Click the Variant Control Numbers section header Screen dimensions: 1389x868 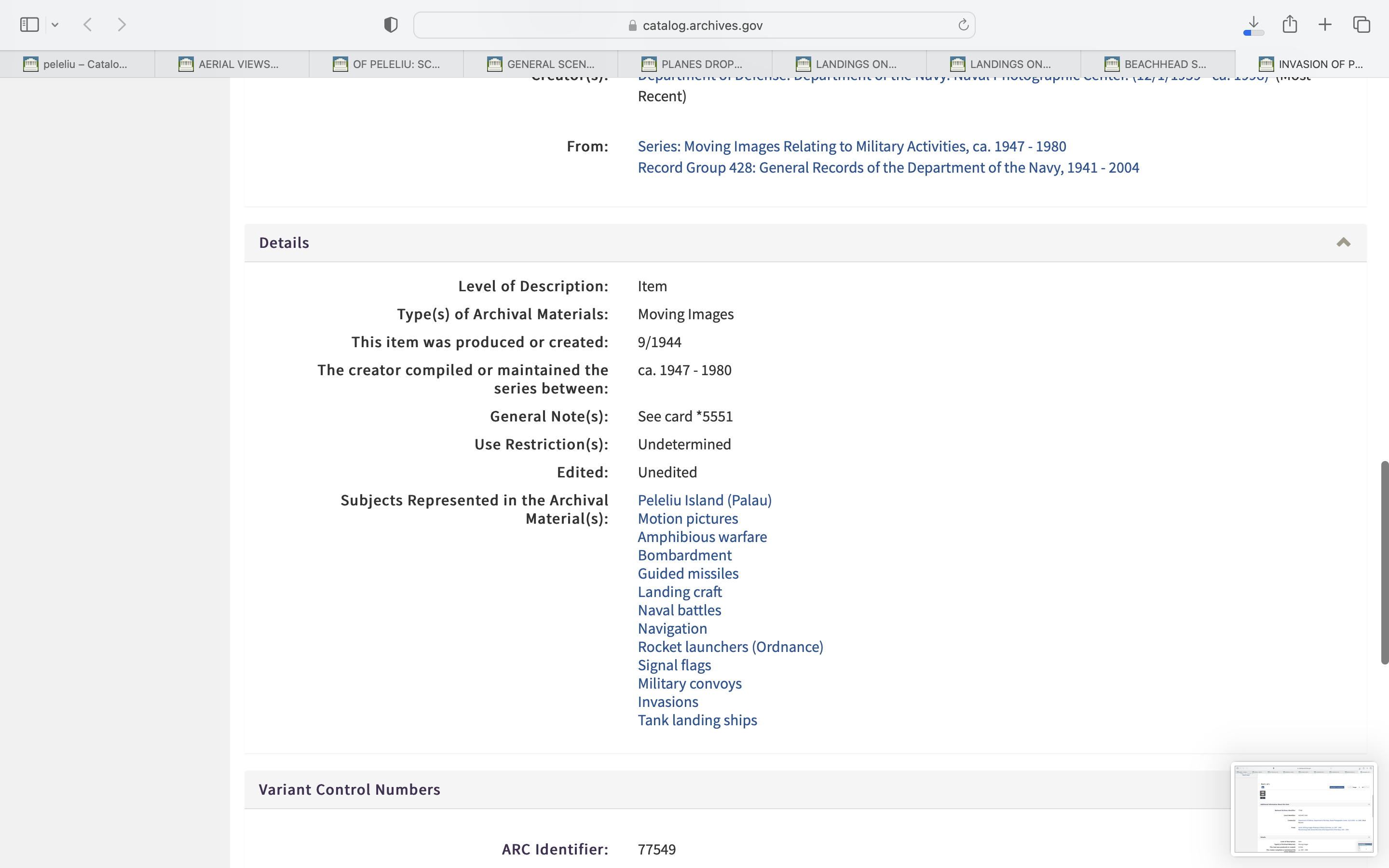(x=349, y=789)
